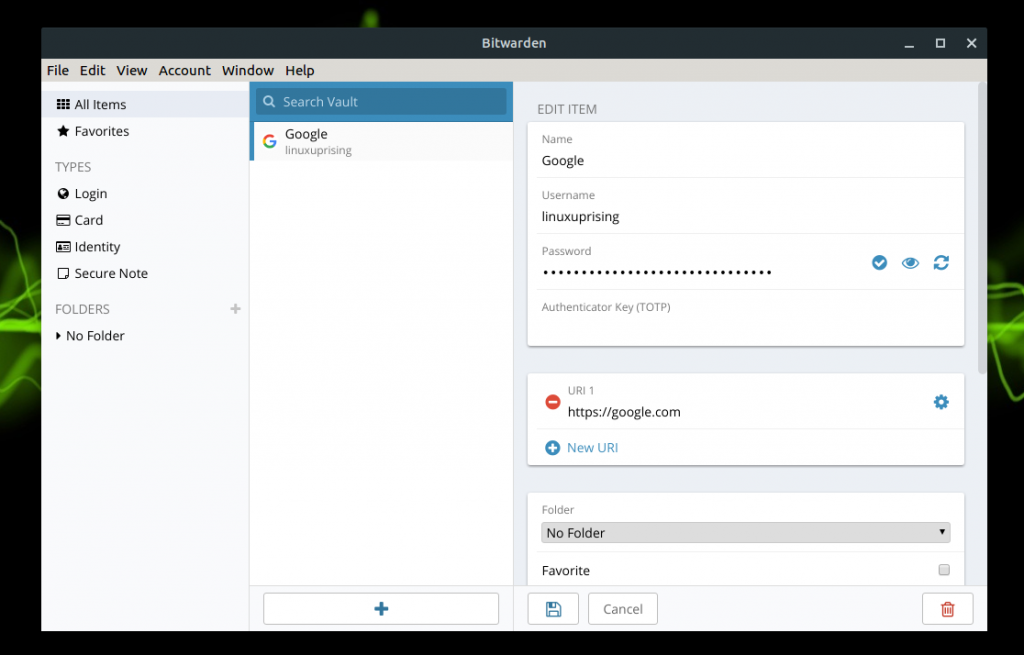The height and width of the screenshot is (655, 1024).
Task: Toggle password visibility with the eye icon
Action: tap(910, 262)
